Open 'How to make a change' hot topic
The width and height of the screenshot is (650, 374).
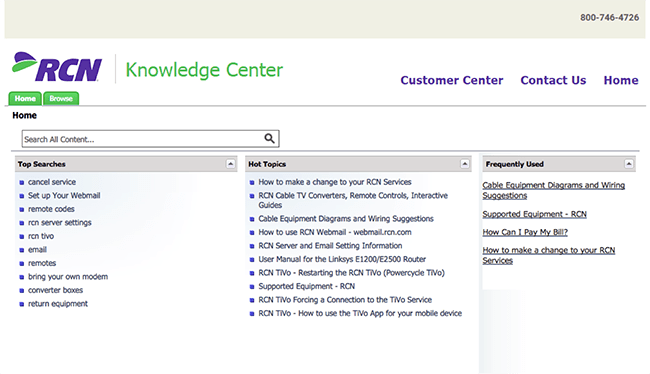pos(335,182)
